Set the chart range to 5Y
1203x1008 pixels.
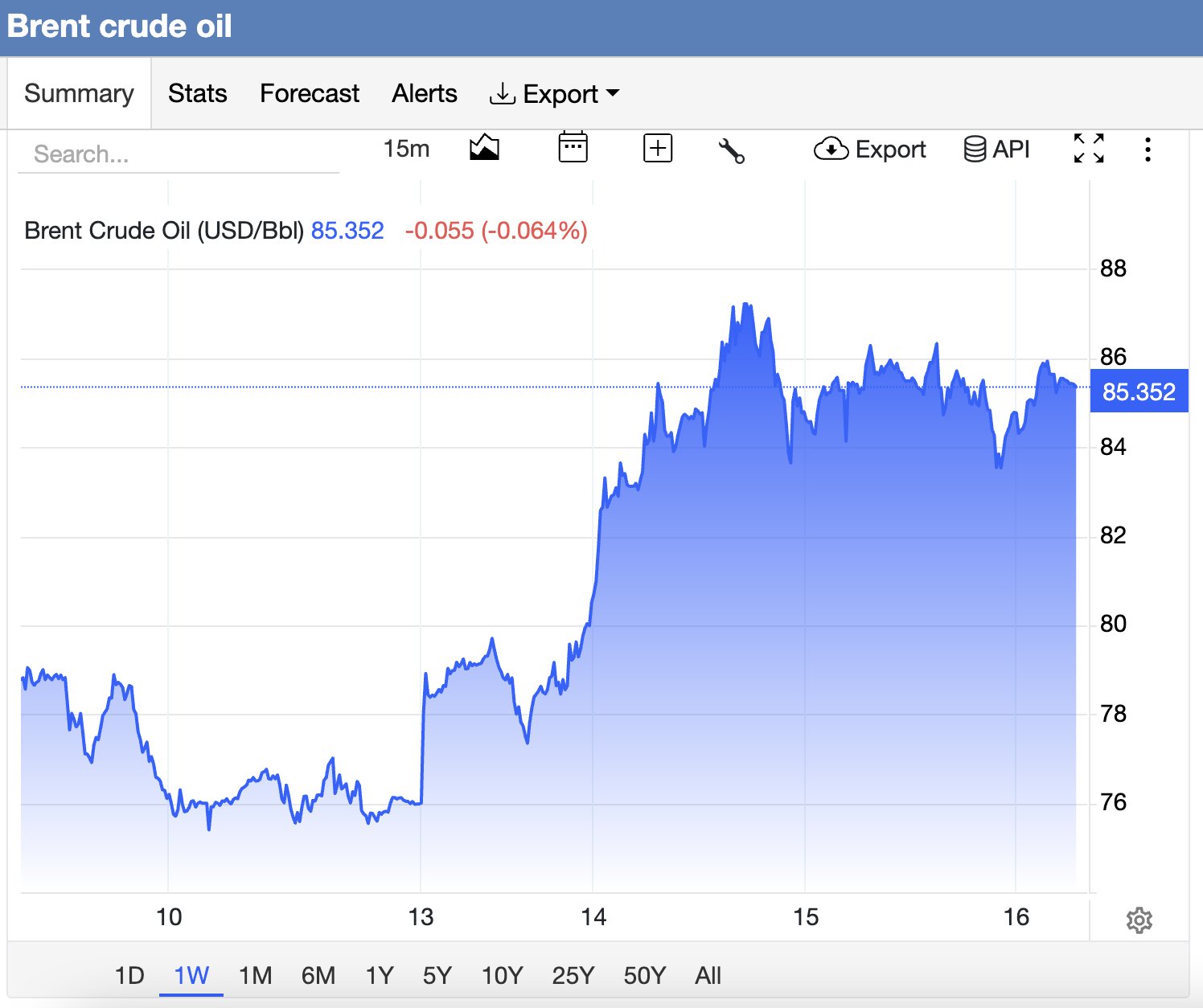click(x=437, y=975)
